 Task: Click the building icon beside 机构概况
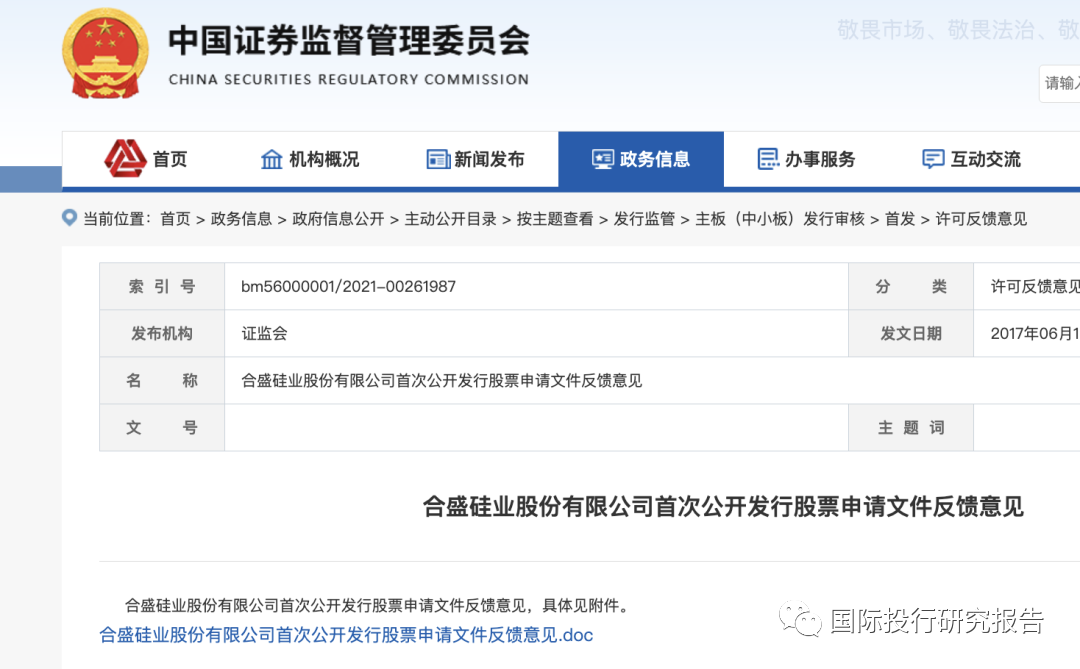[x=271, y=159]
